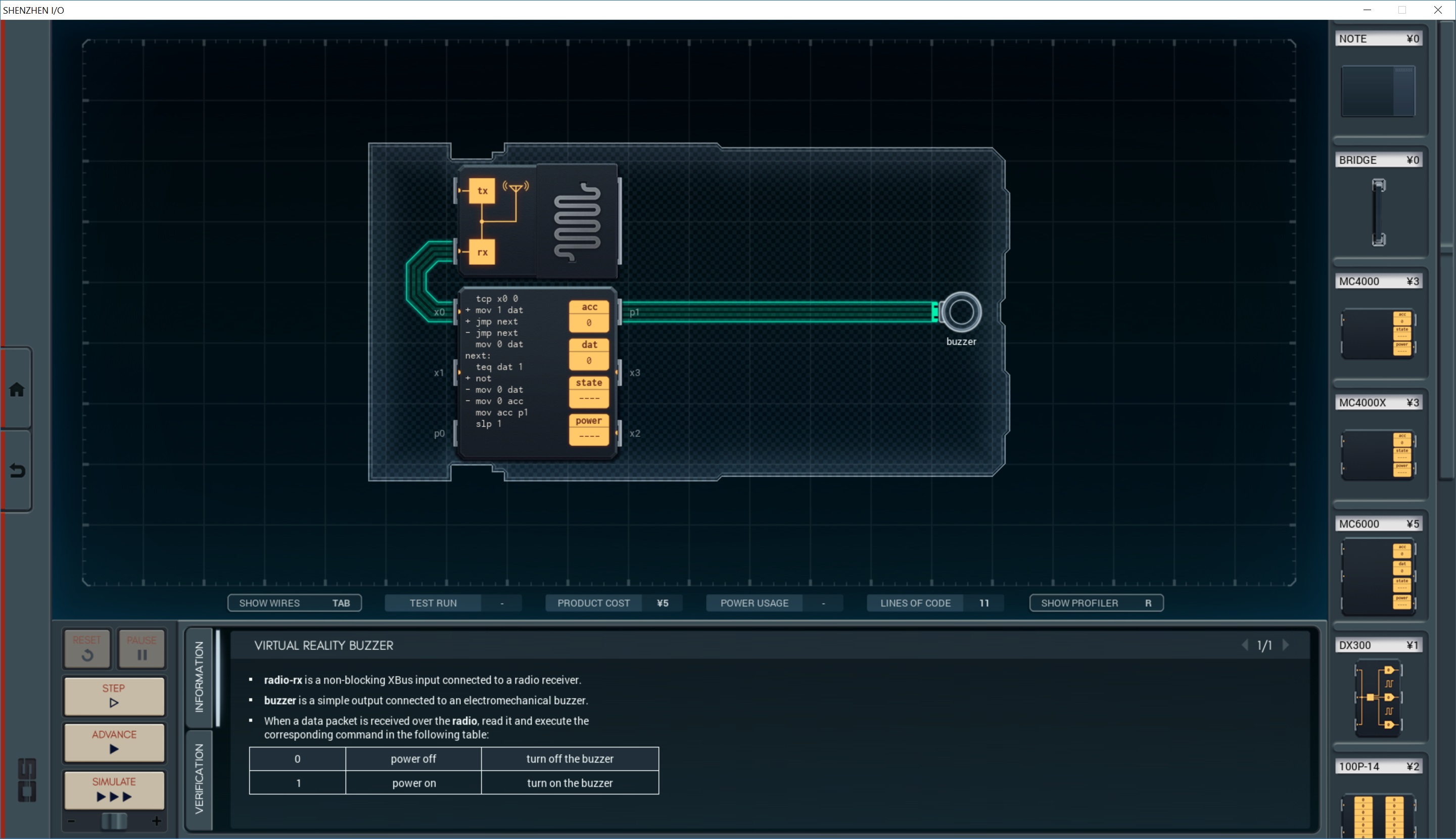Click the Simulate button
Screen dimensions: 1456x839
pyautogui.click(x=114, y=789)
